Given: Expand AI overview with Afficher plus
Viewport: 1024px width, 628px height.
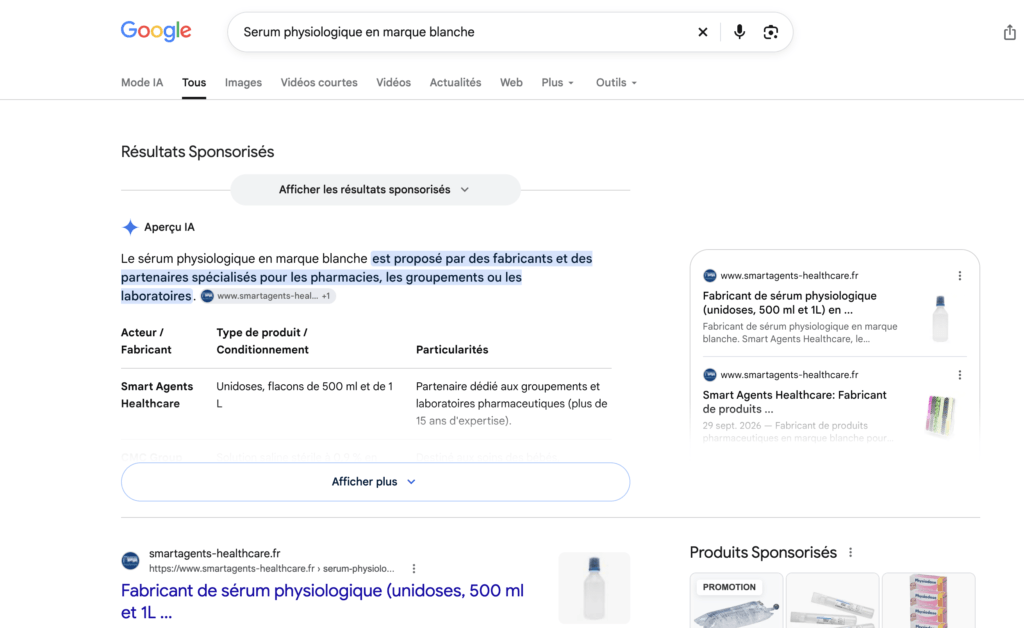Looking at the screenshot, I should coord(376,482).
